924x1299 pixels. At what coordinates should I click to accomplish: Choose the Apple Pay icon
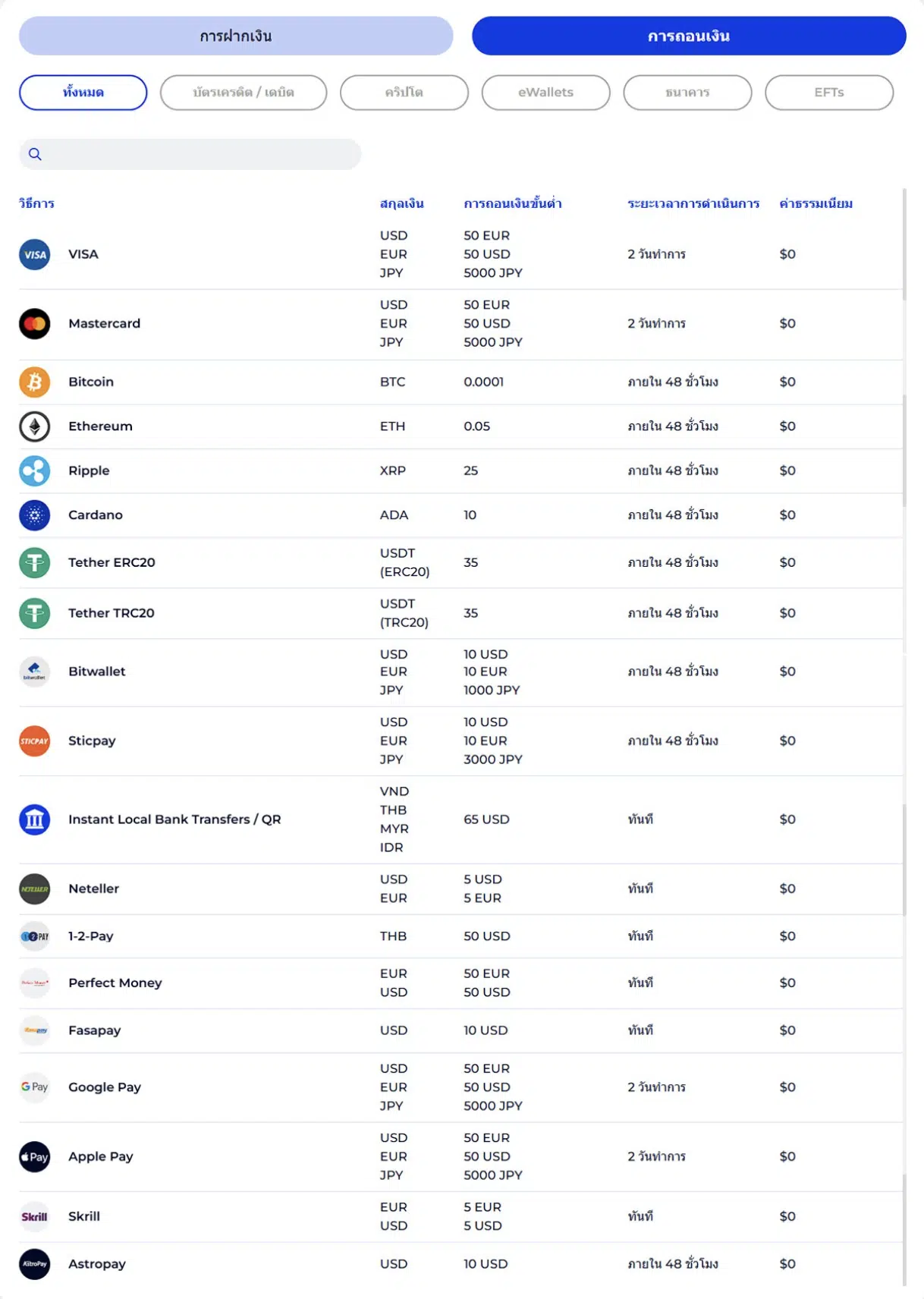(x=35, y=1157)
